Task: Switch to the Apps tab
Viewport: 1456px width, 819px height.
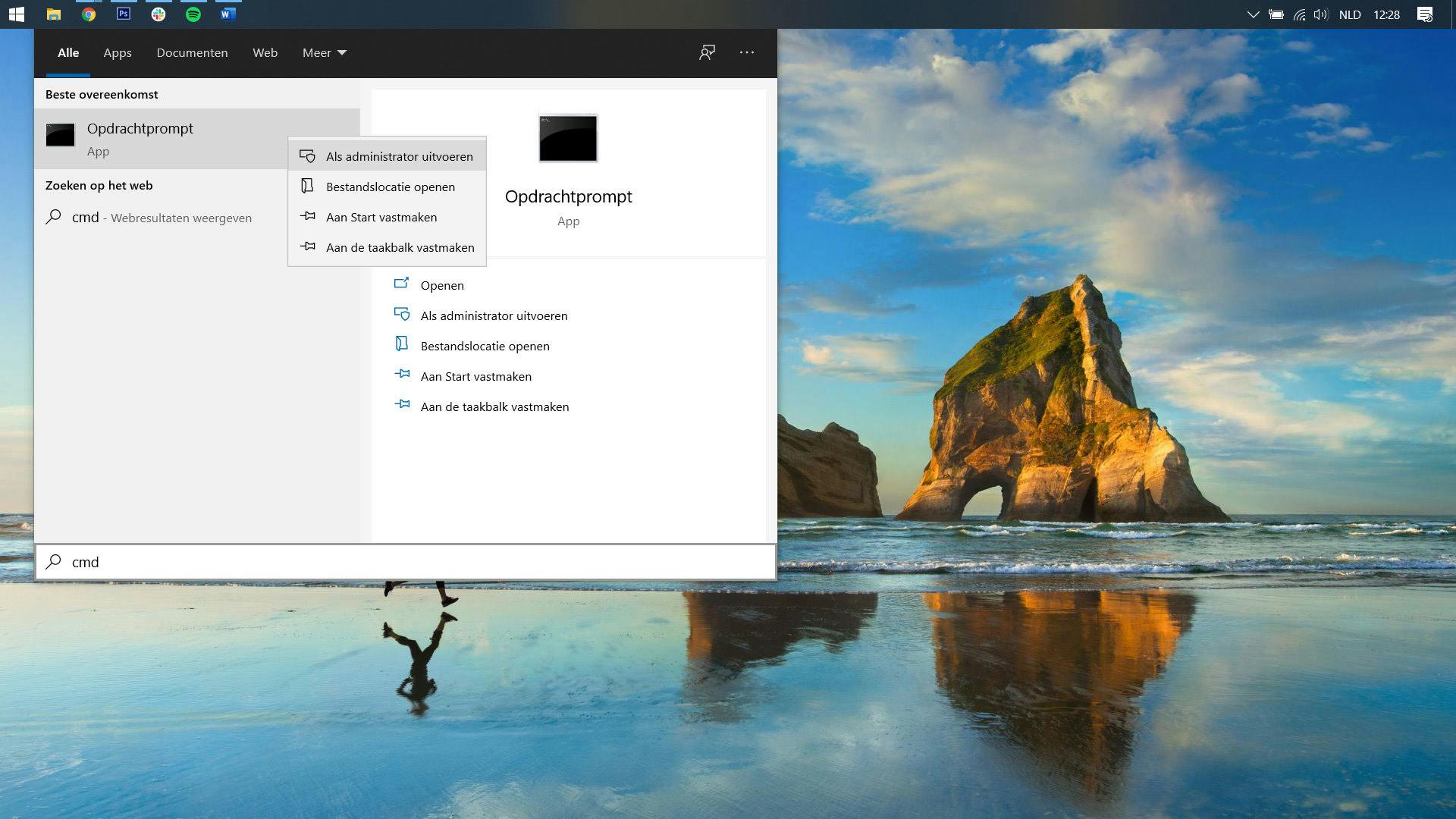Action: tap(118, 52)
